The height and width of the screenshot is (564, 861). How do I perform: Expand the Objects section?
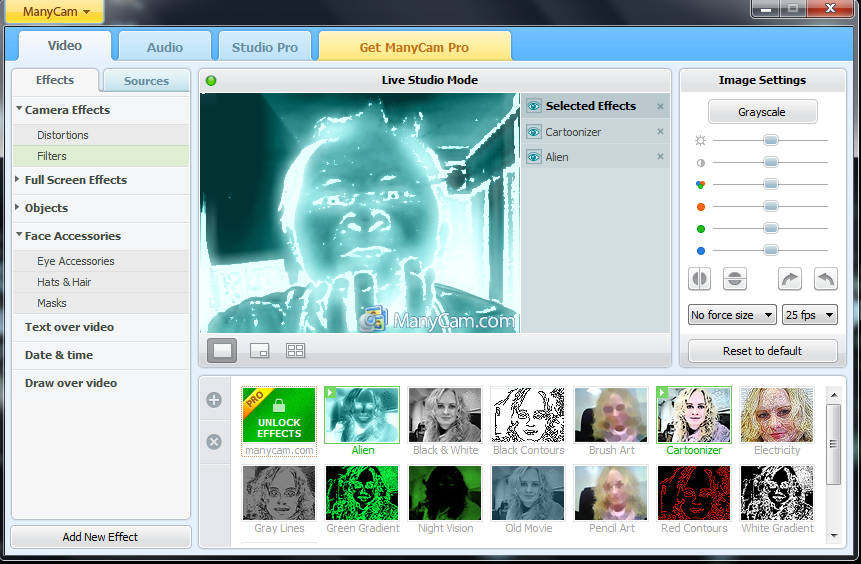click(x=100, y=208)
